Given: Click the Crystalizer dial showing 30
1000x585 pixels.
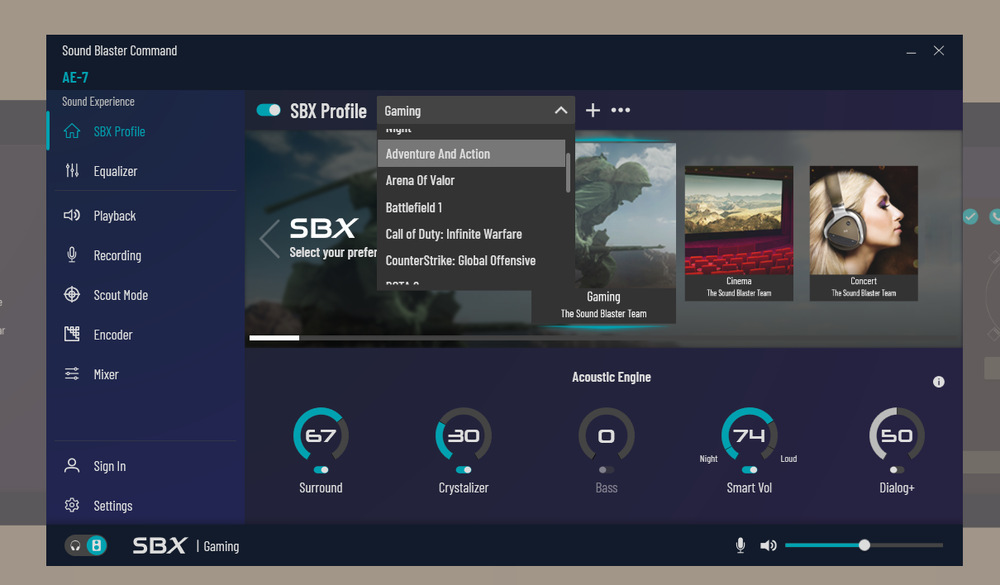Looking at the screenshot, I should click(x=464, y=435).
